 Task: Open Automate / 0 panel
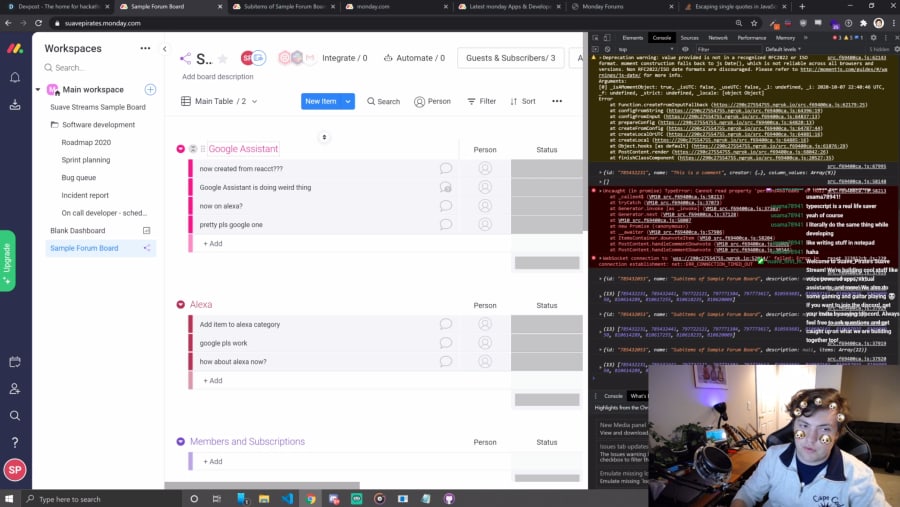(414, 58)
